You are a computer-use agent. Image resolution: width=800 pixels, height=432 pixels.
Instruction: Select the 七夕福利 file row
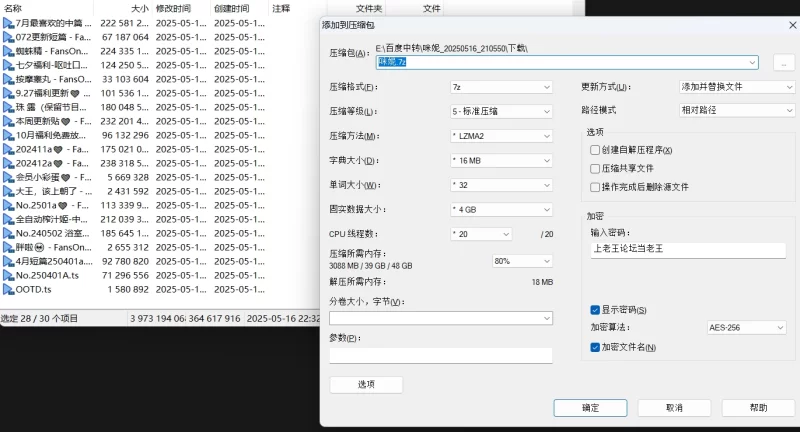pyautogui.click(x=135, y=65)
